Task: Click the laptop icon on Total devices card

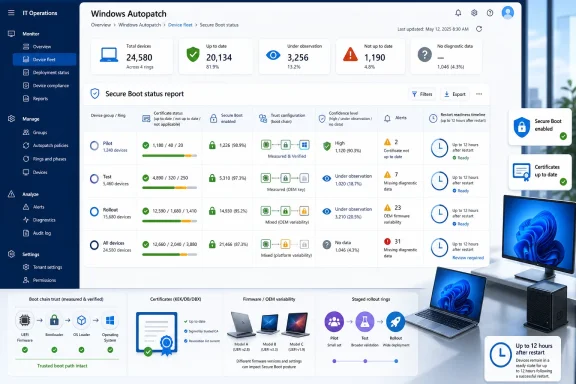Action: click(109, 55)
